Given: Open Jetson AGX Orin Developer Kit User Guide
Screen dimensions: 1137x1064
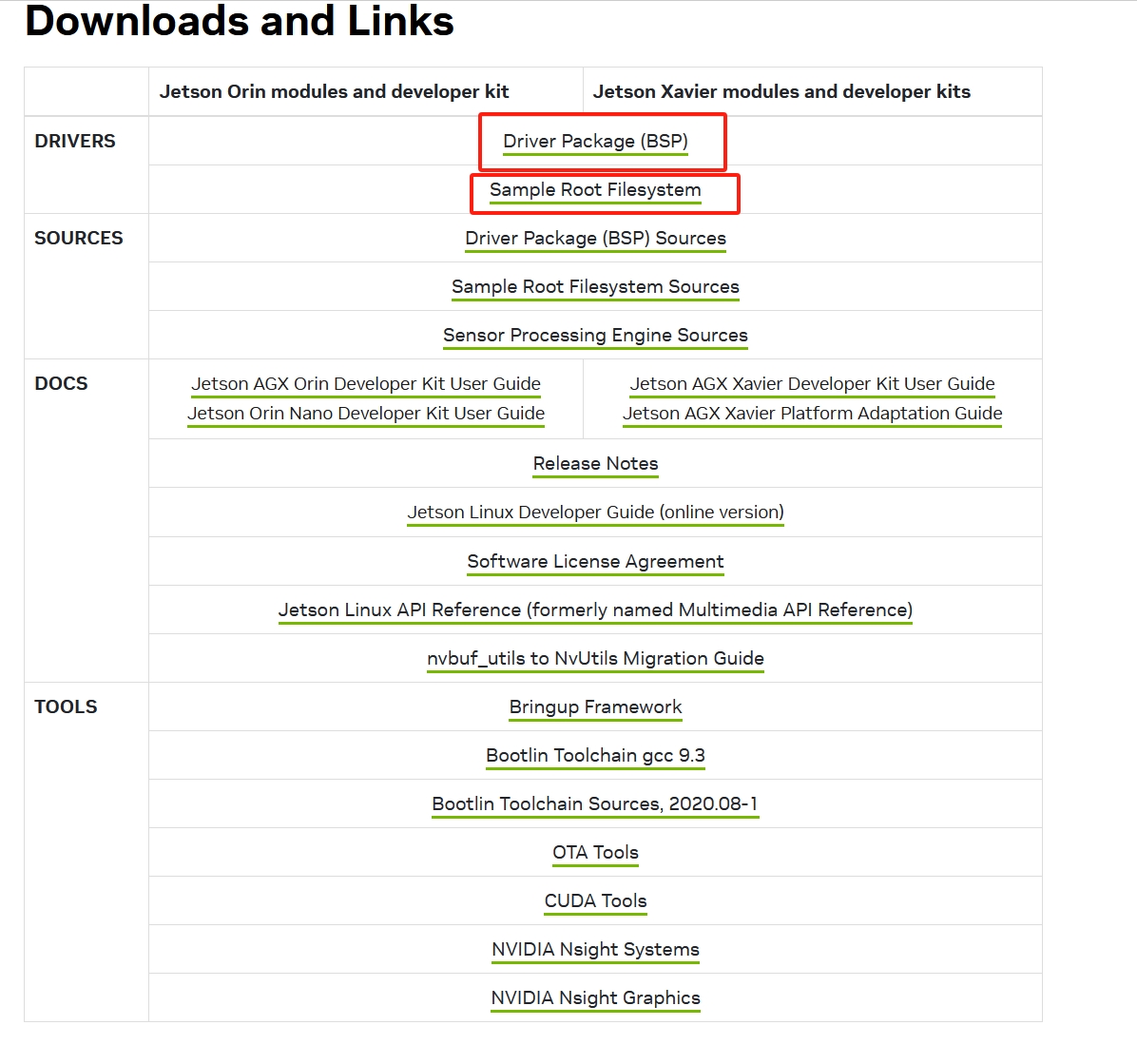Looking at the screenshot, I should click(365, 384).
